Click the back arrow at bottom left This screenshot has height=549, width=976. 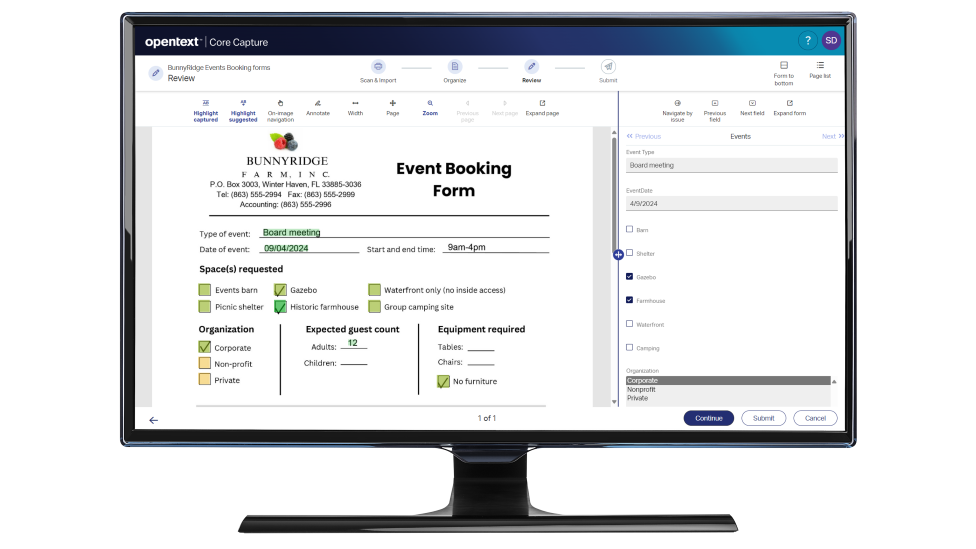pos(154,420)
